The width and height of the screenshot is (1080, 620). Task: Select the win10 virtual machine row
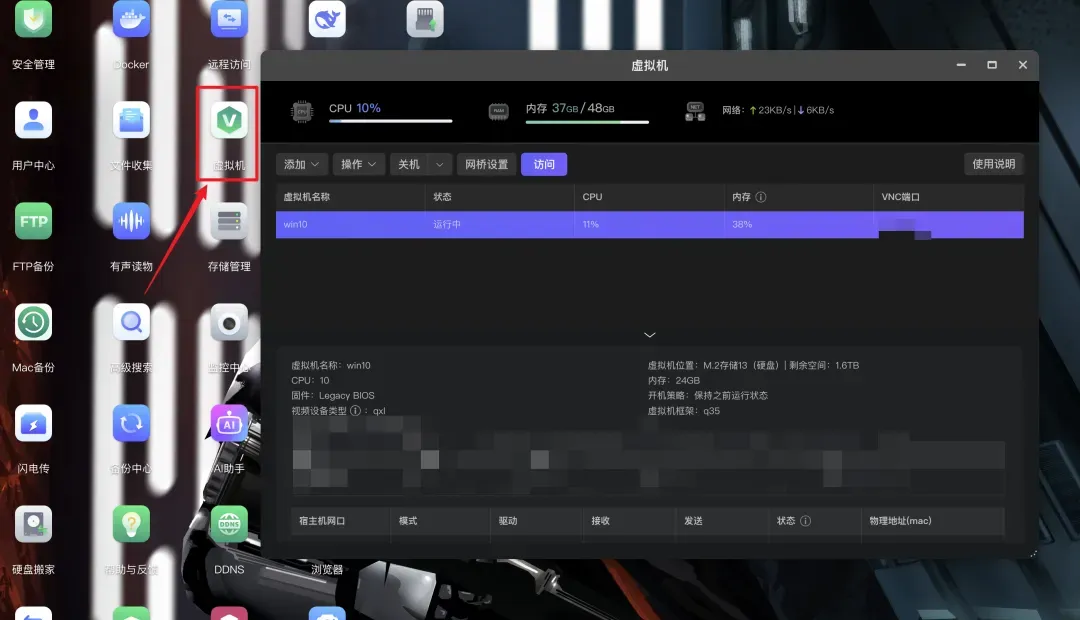tap(649, 225)
